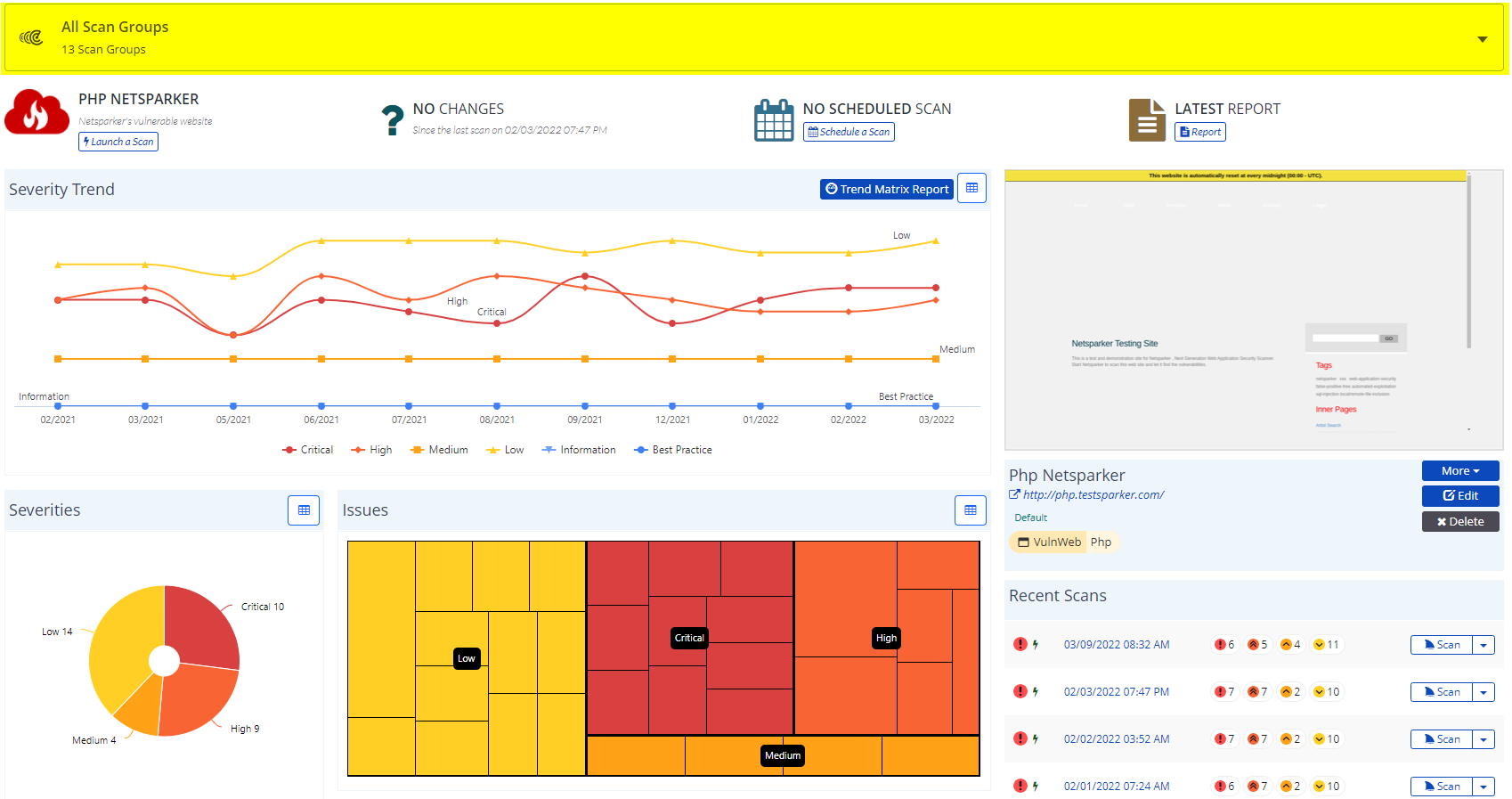
Task: Expand scan options dropdown for 03/09/2022 row
Action: click(x=1484, y=645)
